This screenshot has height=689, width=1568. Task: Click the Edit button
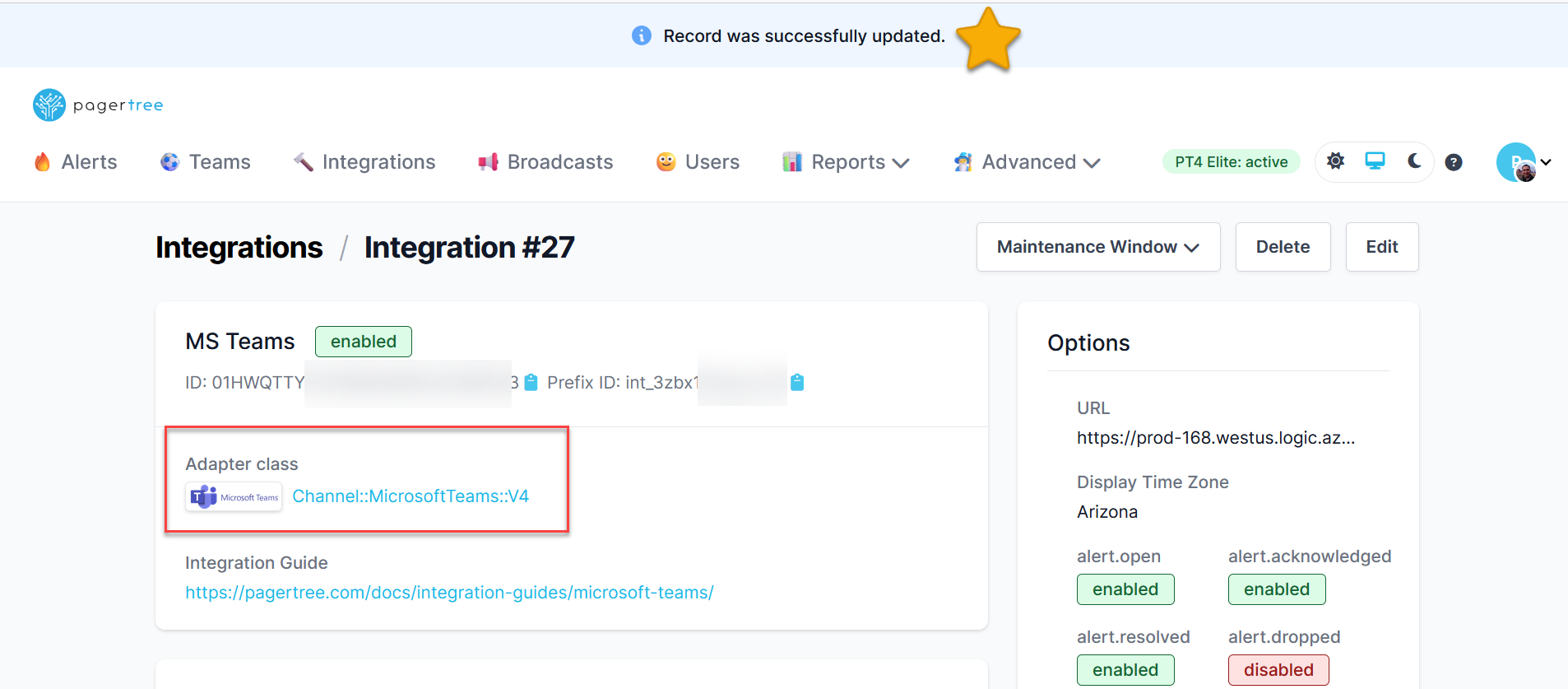tap(1382, 247)
